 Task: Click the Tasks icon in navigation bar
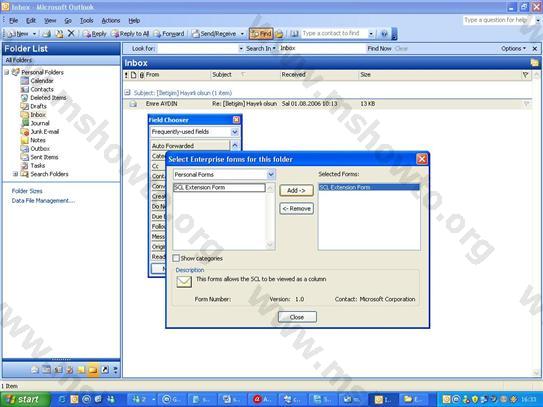(70, 370)
